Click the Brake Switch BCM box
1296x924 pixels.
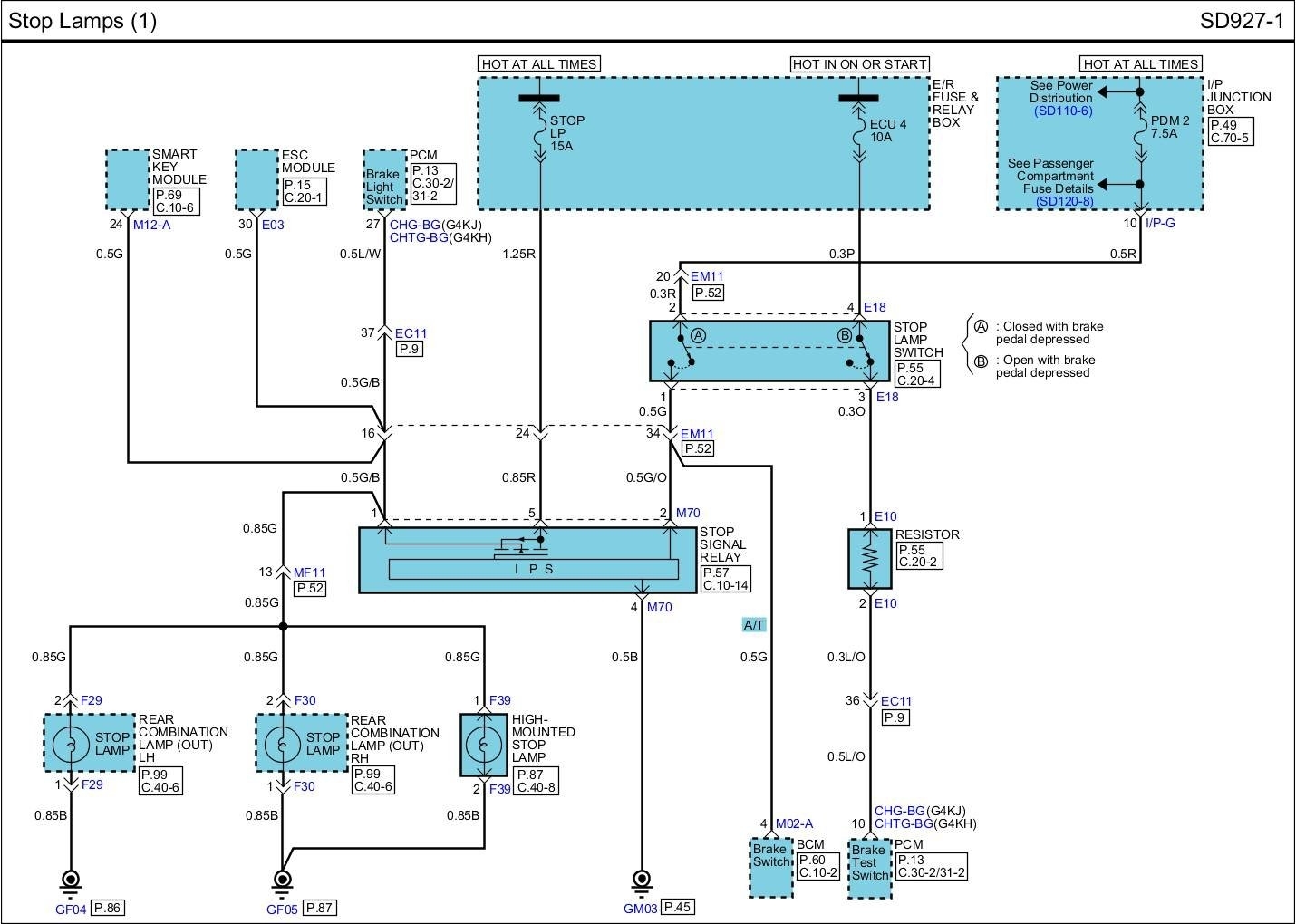point(771,868)
